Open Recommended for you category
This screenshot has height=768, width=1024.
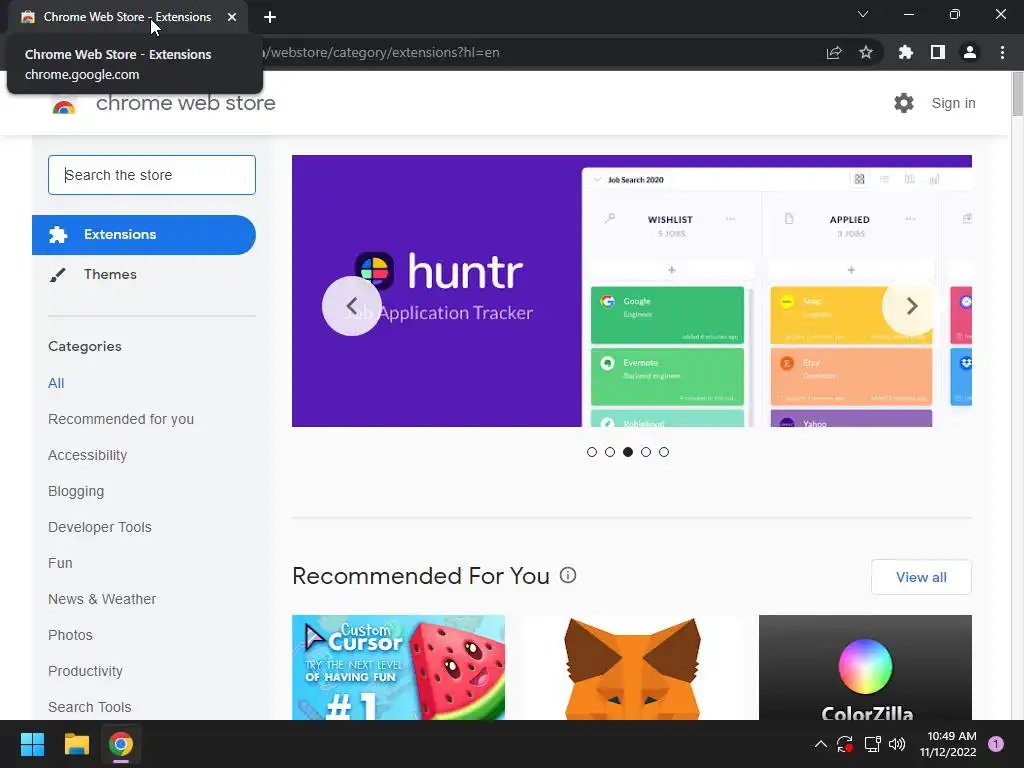pyautogui.click(x=121, y=419)
